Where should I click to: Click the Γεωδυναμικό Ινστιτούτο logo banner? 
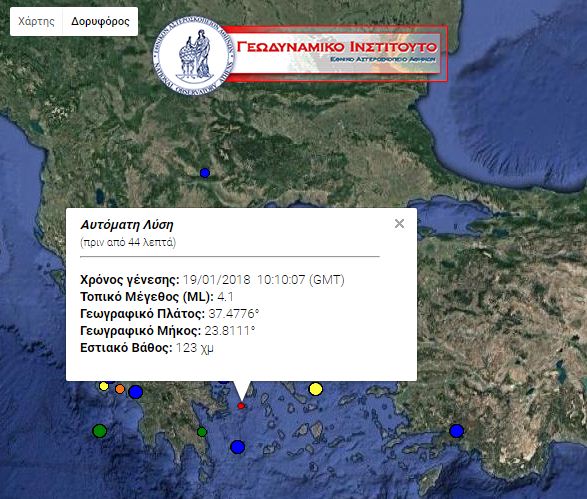pos(300,54)
